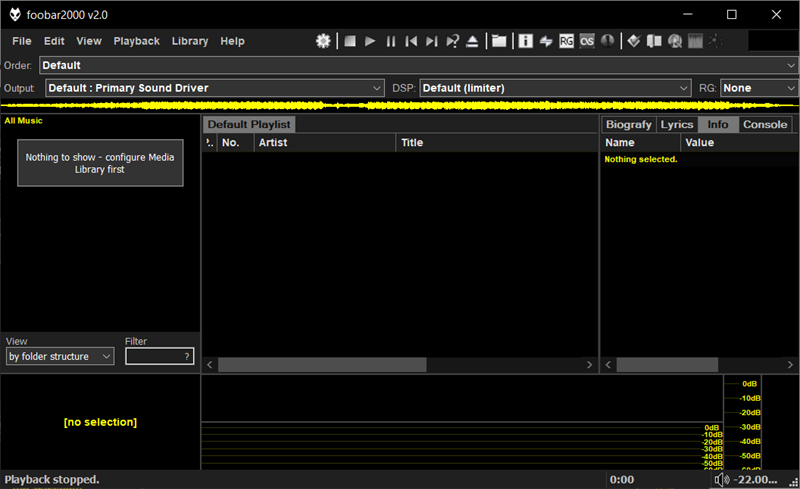
Task: Click the dim sparkle toolbar icon
Action: pyautogui.click(x=715, y=41)
